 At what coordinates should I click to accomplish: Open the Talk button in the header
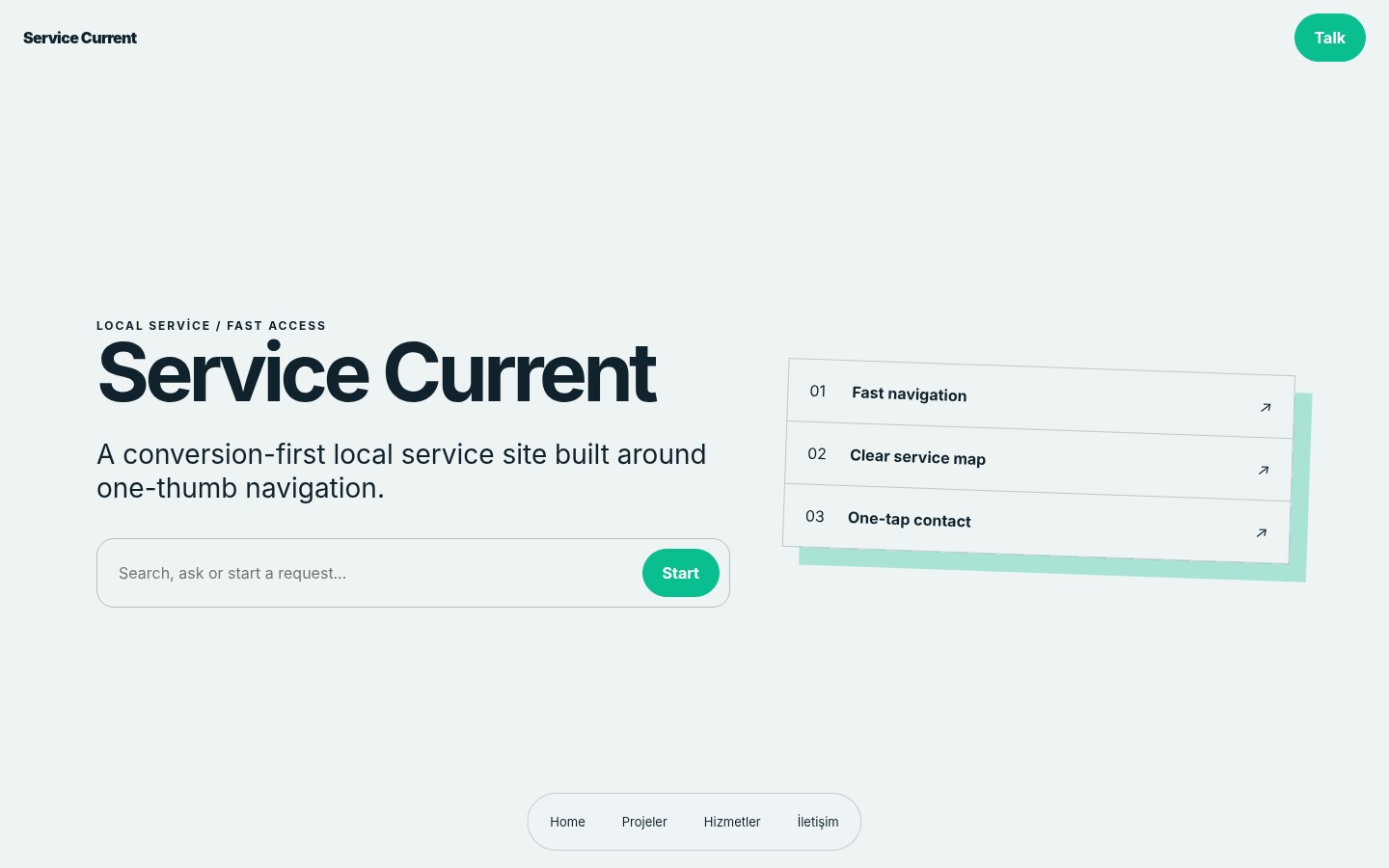pyautogui.click(x=1329, y=38)
